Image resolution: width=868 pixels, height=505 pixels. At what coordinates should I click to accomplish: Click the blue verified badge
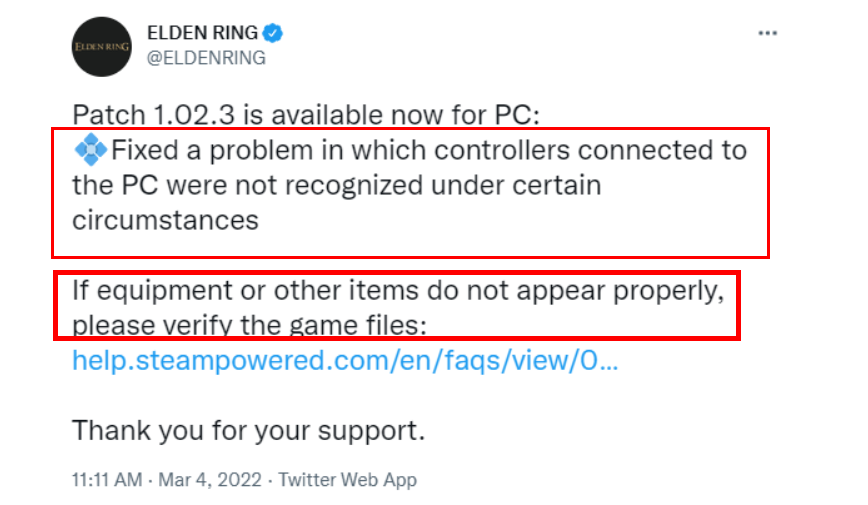[x=273, y=34]
